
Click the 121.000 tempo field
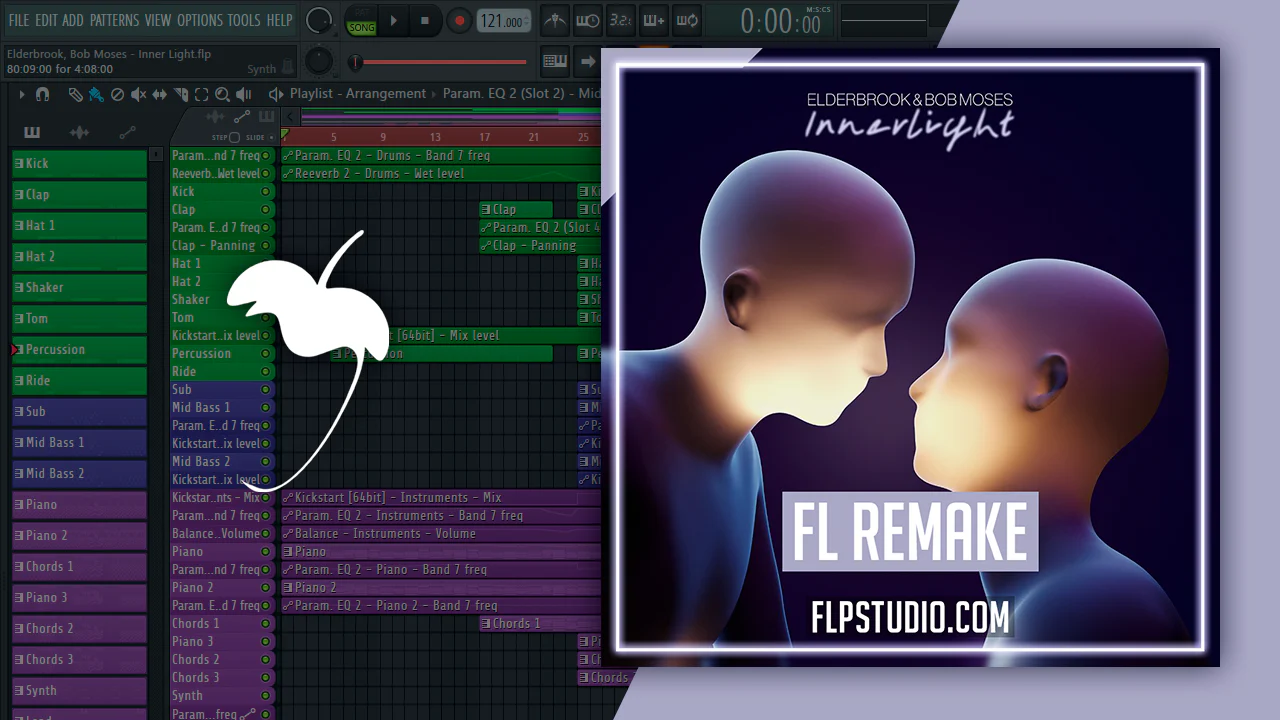coord(503,21)
